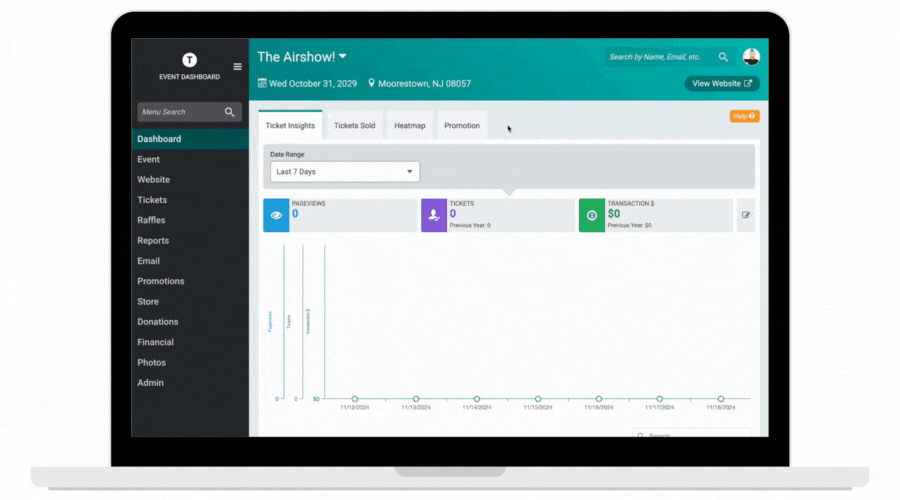Click the chart data point for 11/15/2024
This screenshot has width=900, height=500.
click(x=538, y=398)
